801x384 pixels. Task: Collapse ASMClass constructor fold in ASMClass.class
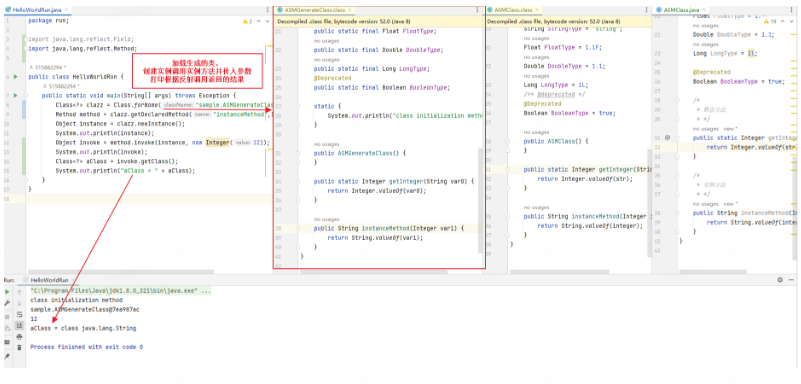pyautogui.click(x=508, y=141)
